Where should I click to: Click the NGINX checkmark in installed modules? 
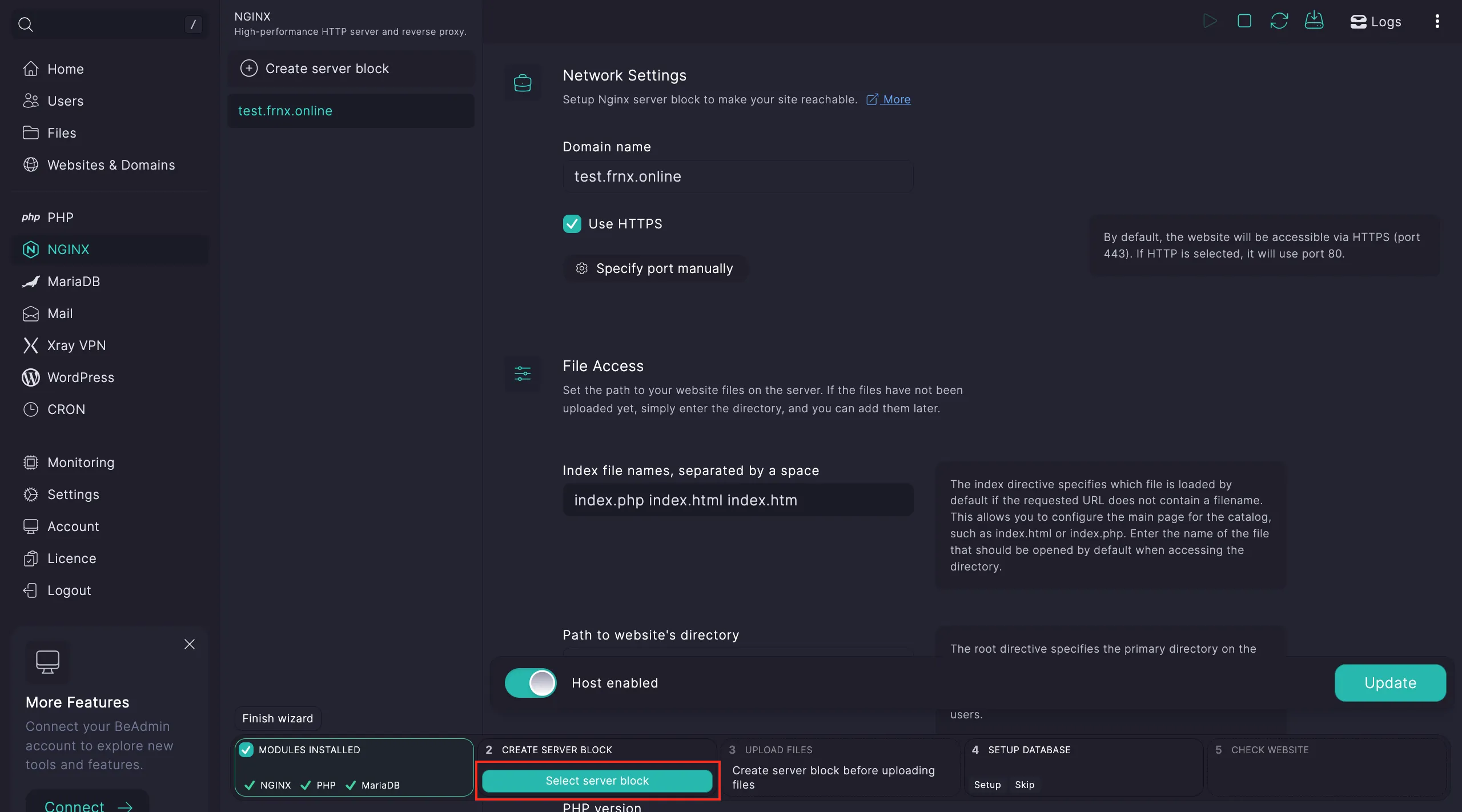pyautogui.click(x=250, y=785)
